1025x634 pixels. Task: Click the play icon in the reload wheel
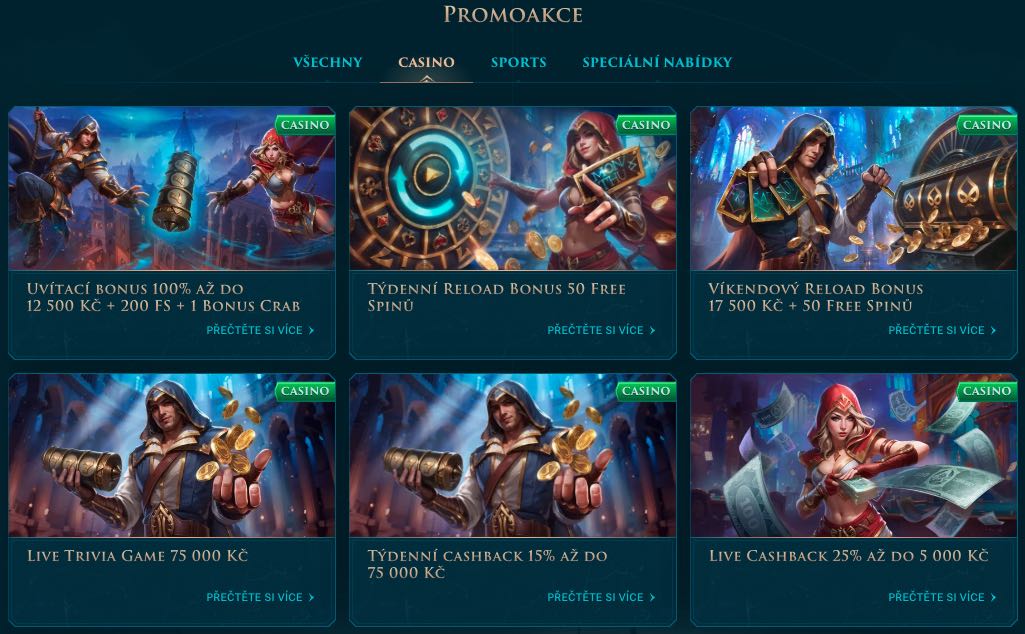[x=431, y=175]
